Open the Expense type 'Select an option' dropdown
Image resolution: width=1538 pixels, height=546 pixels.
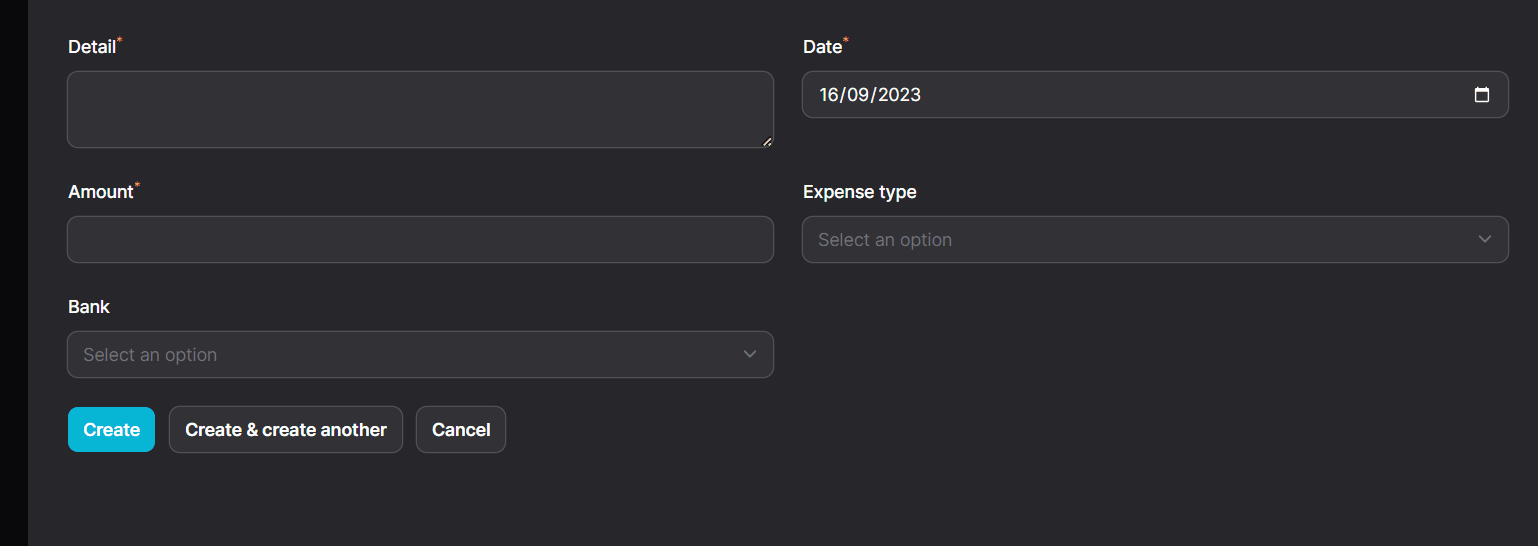pos(1155,240)
